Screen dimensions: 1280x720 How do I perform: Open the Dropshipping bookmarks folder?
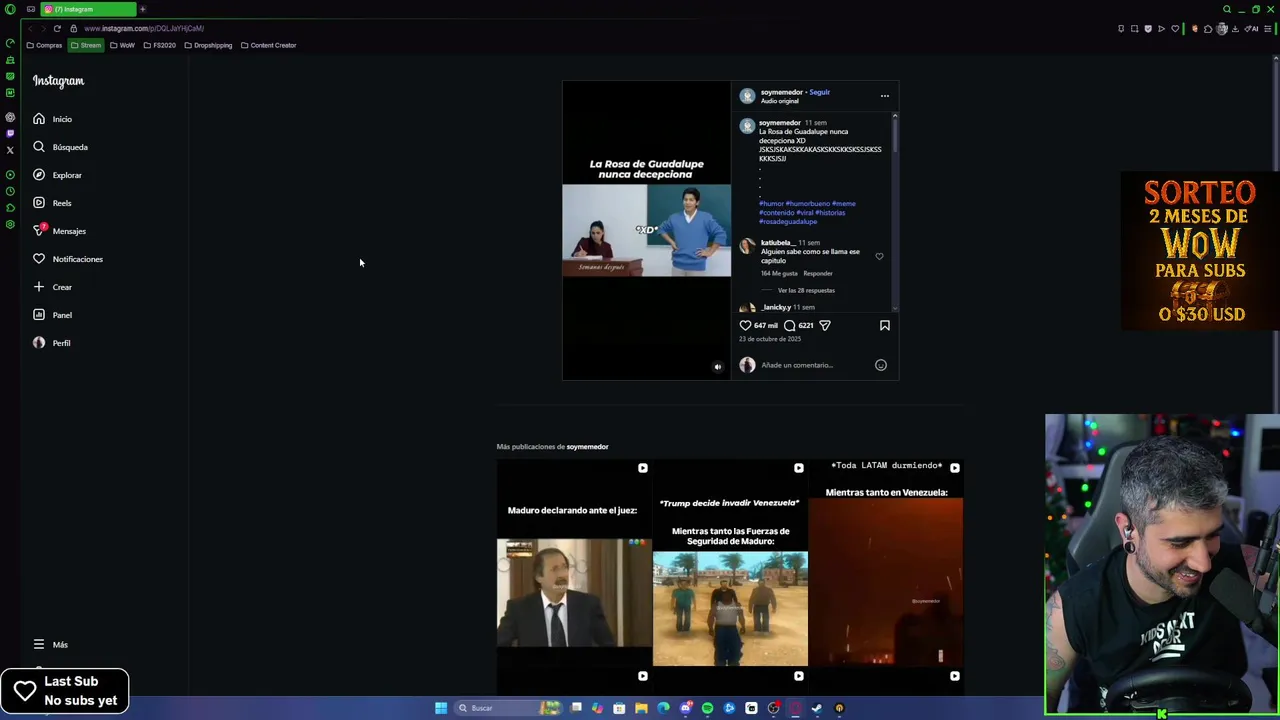tap(208, 45)
